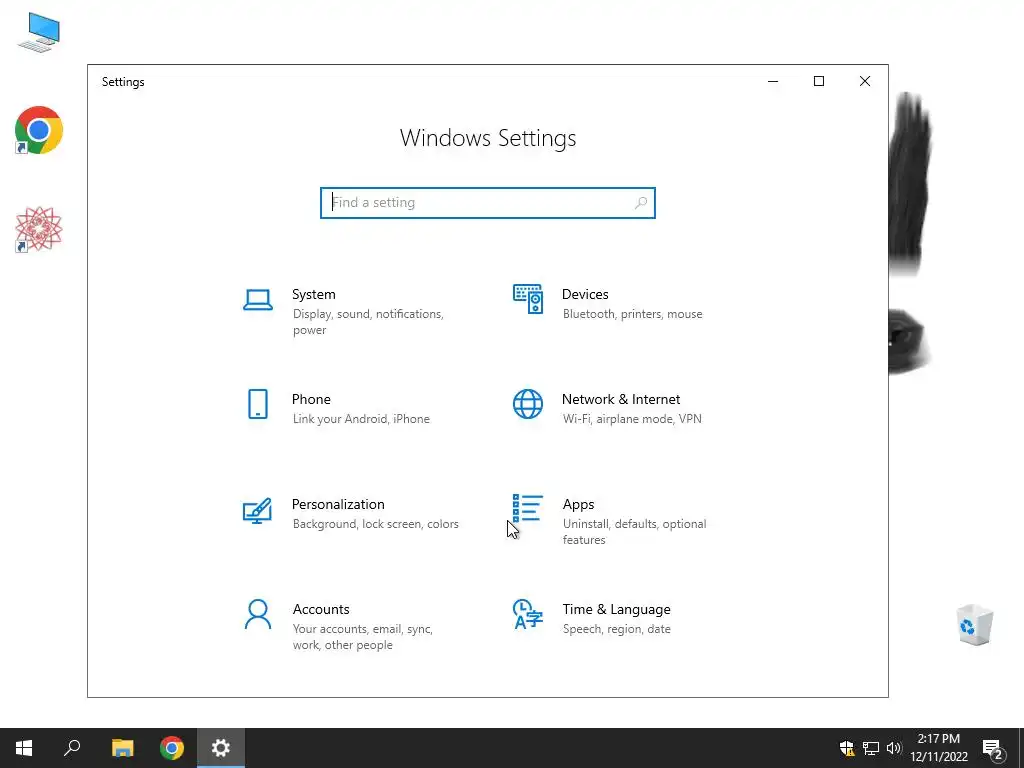The image size is (1024, 768).
Task: Click 'Wi-Fi, airplane mode, VPN' description
Action: click(632, 419)
